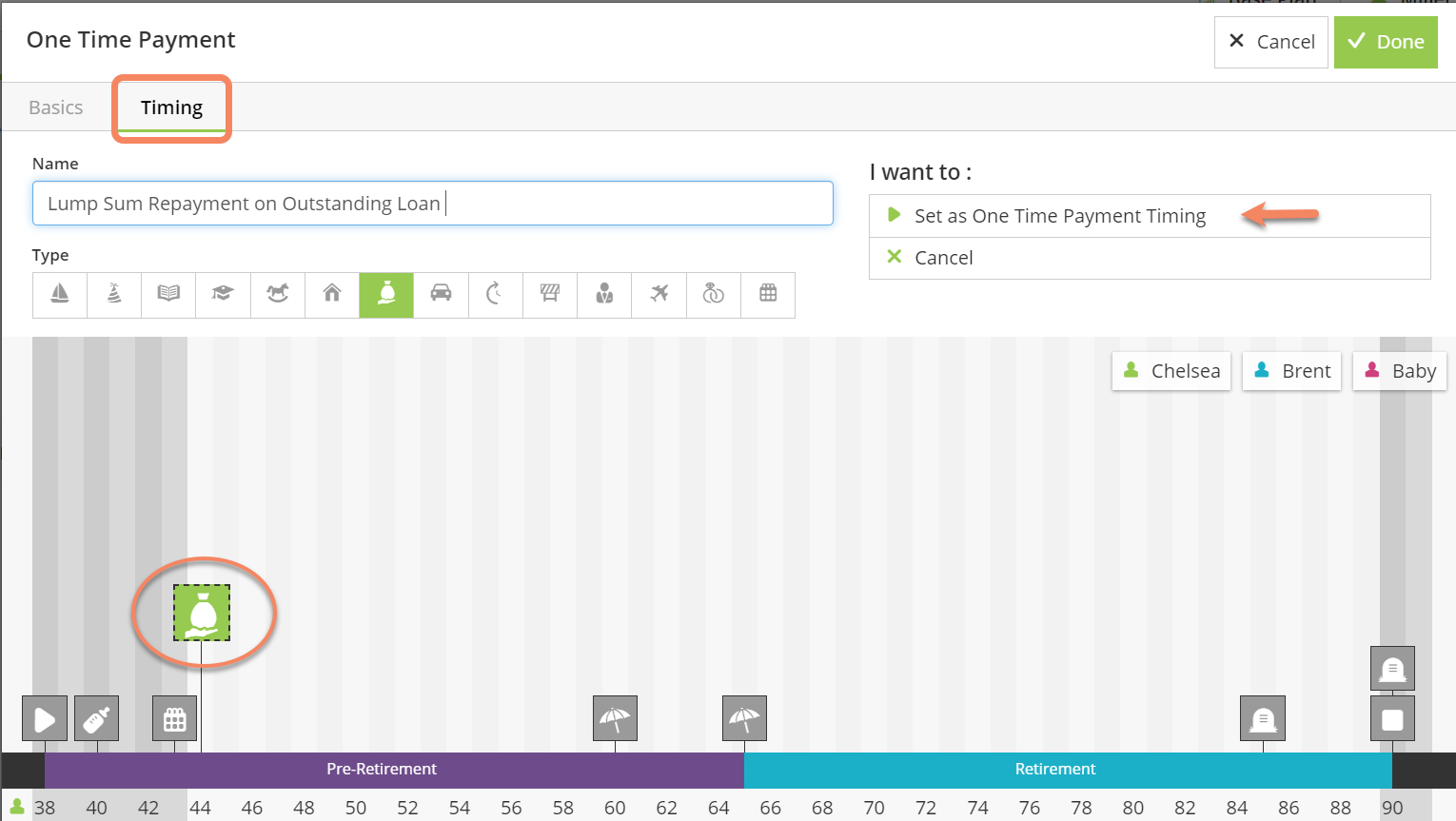Select the sailboat type icon
1456x821 pixels.
(x=59, y=295)
